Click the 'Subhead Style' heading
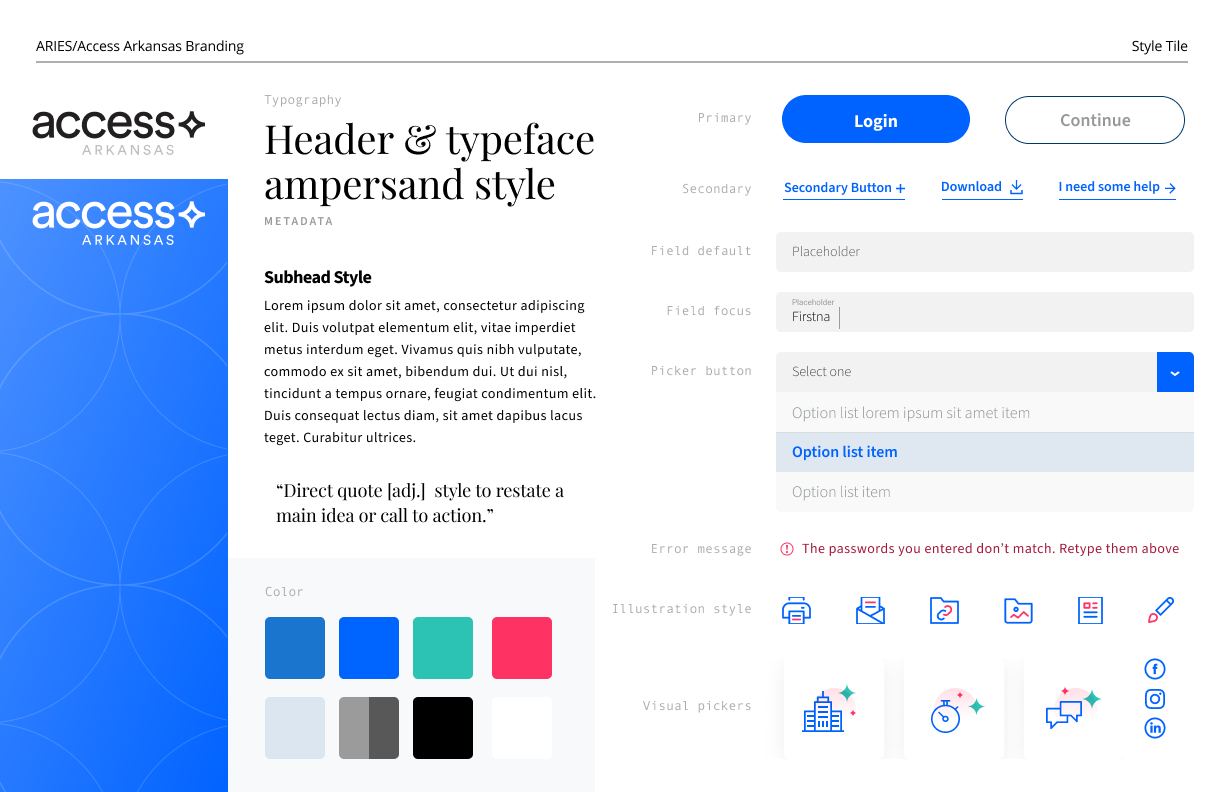 coord(318,278)
